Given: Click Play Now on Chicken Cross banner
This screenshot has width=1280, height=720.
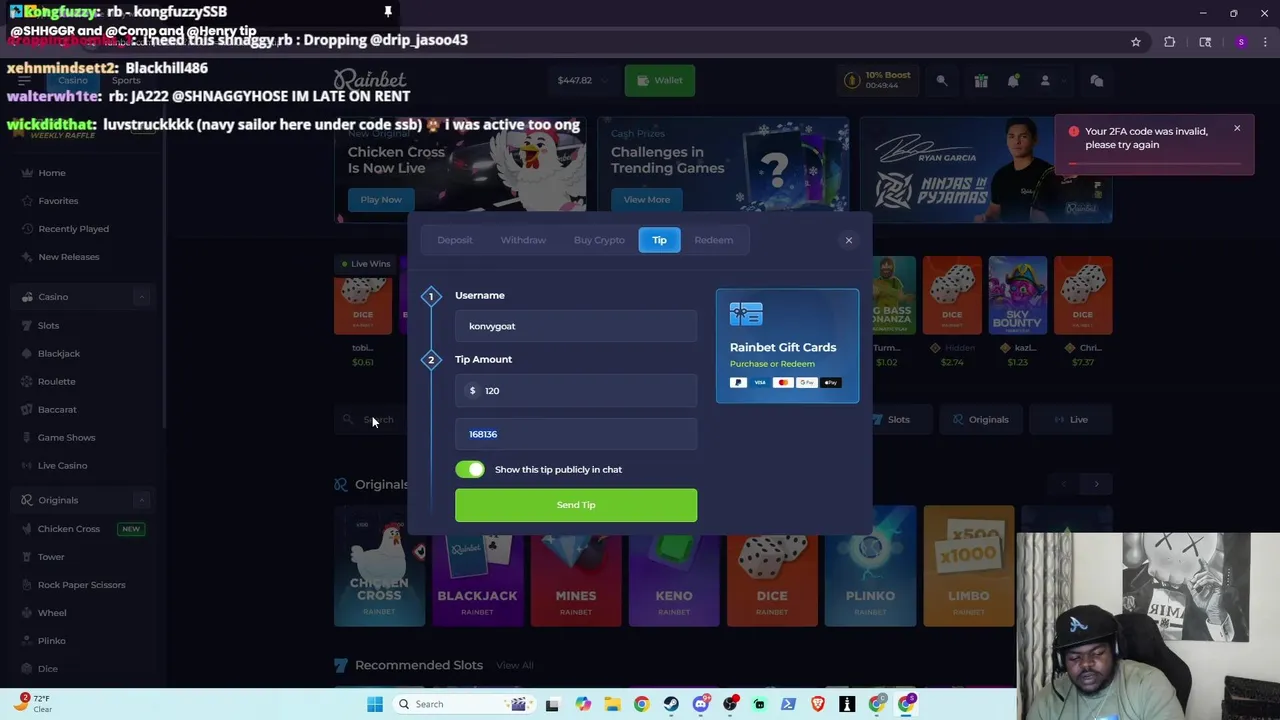Looking at the screenshot, I should [381, 199].
